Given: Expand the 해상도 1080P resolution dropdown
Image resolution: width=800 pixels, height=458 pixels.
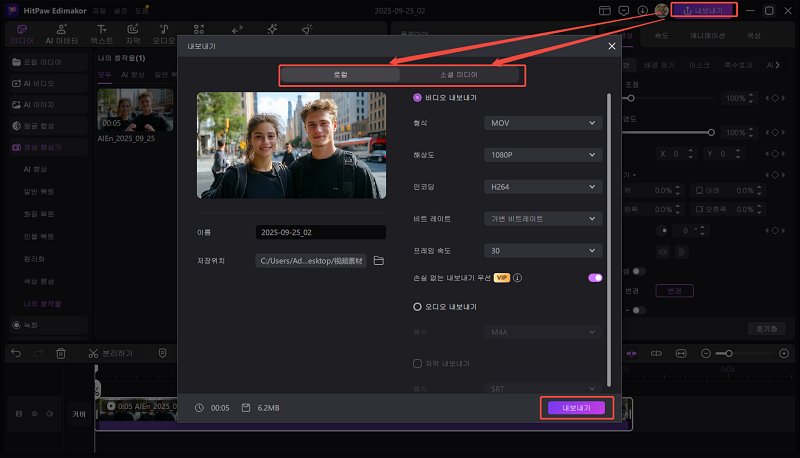Looking at the screenshot, I should (541, 155).
